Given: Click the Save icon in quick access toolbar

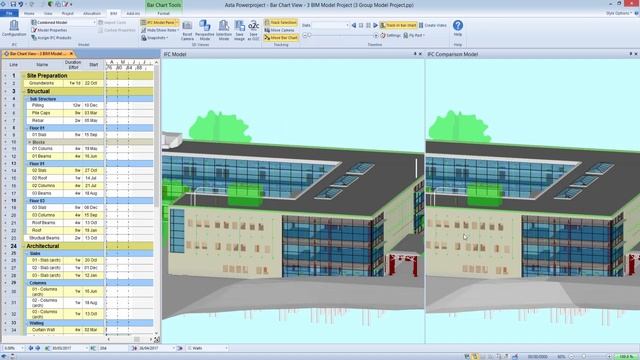Looking at the screenshot, I should click(13, 4).
